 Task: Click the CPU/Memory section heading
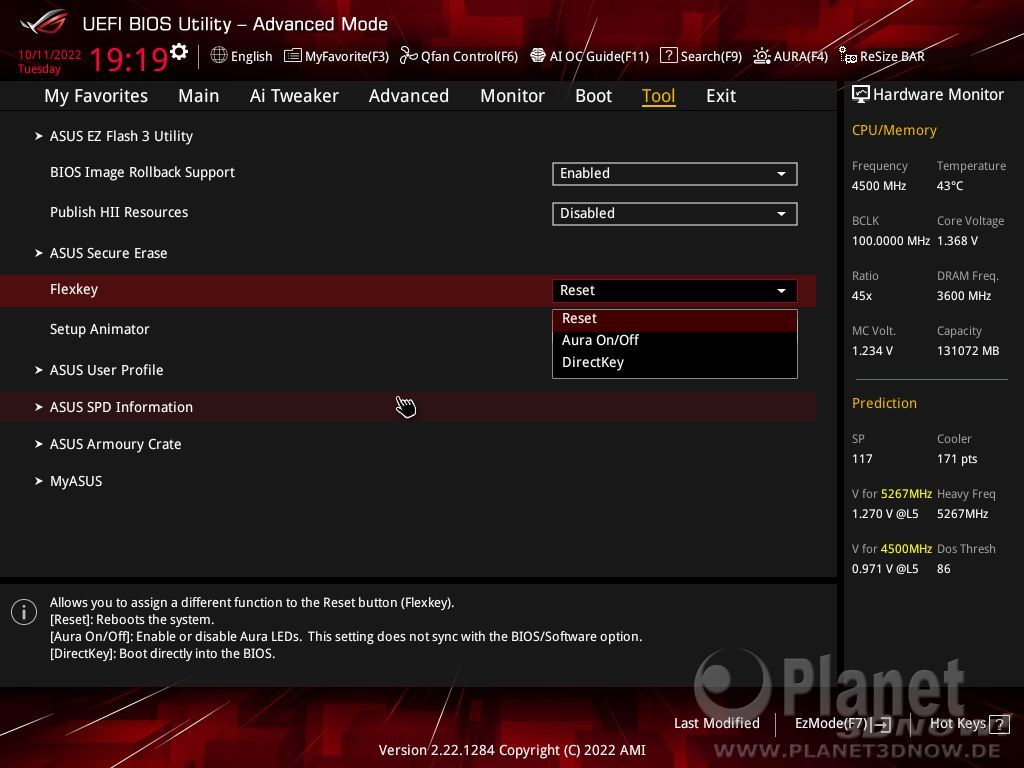pos(894,130)
